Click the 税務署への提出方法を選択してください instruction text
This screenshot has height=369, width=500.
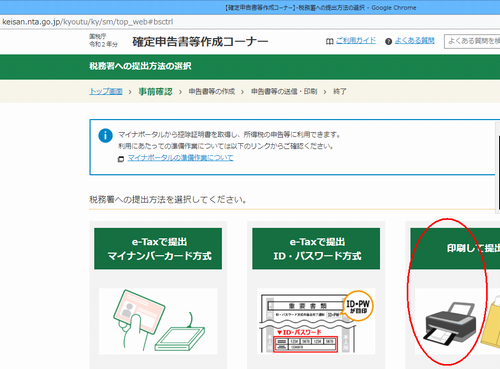(x=168, y=200)
